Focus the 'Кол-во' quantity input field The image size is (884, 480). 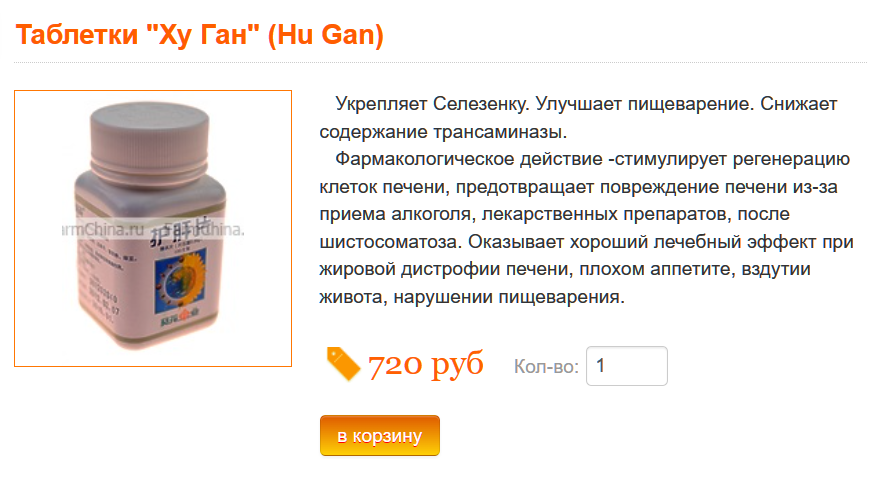(x=626, y=366)
